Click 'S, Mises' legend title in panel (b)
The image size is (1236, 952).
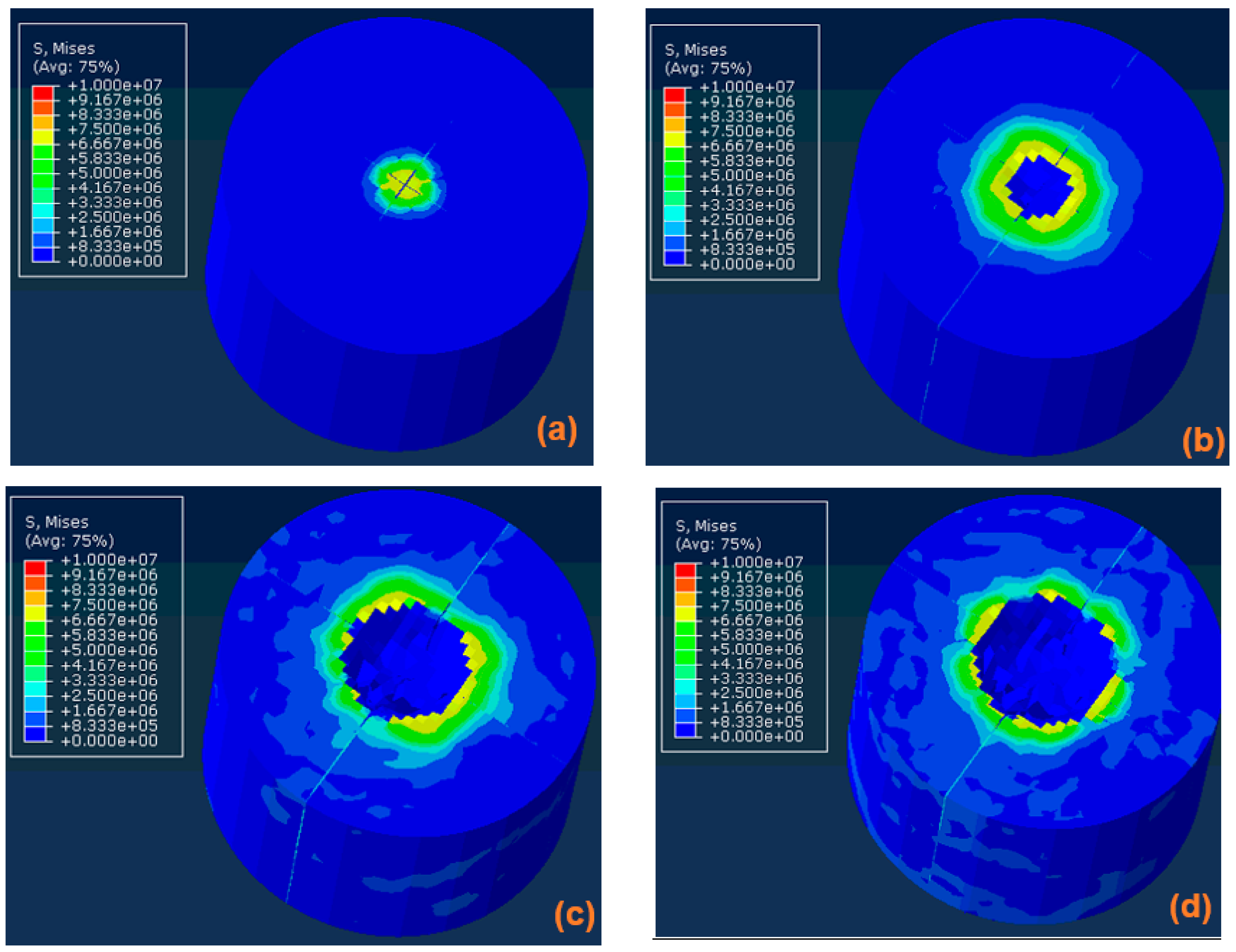click(696, 50)
